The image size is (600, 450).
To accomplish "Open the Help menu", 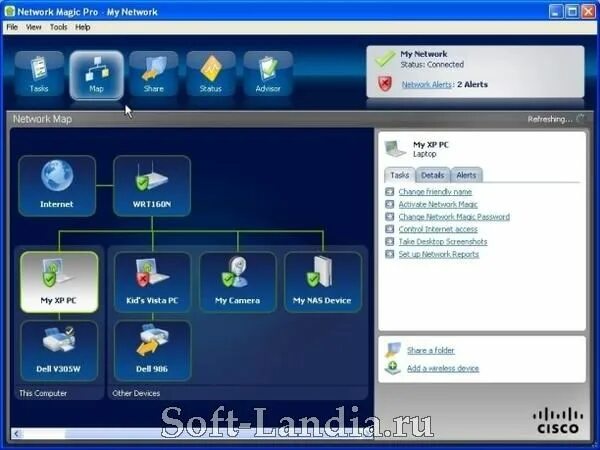I will 83,27.
